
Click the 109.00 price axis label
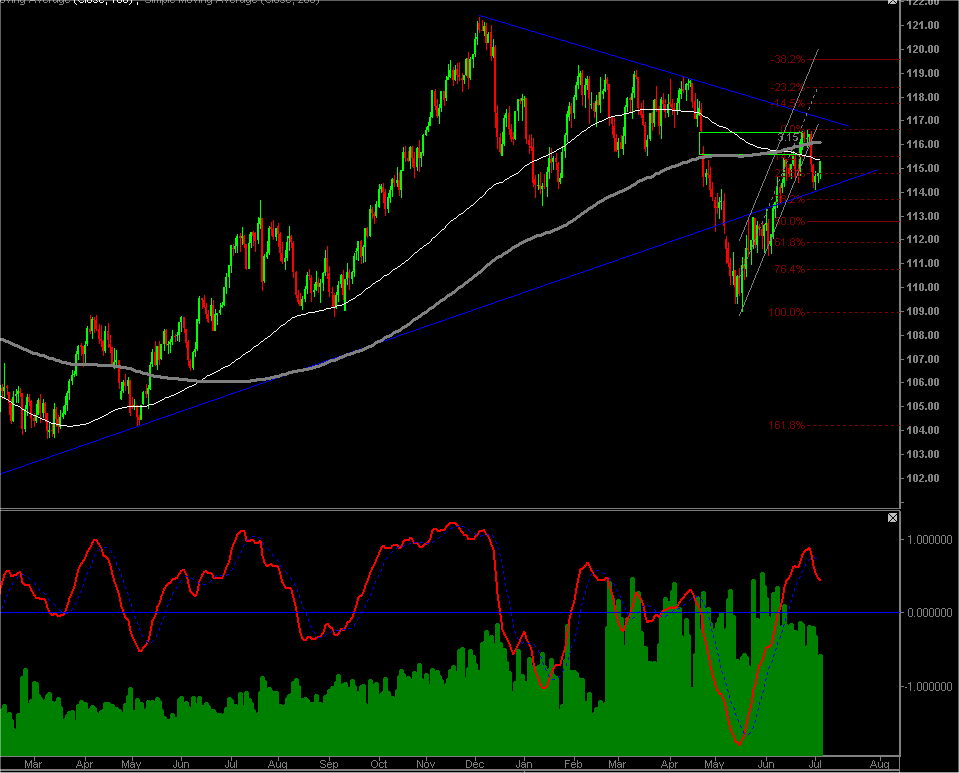tap(923, 311)
